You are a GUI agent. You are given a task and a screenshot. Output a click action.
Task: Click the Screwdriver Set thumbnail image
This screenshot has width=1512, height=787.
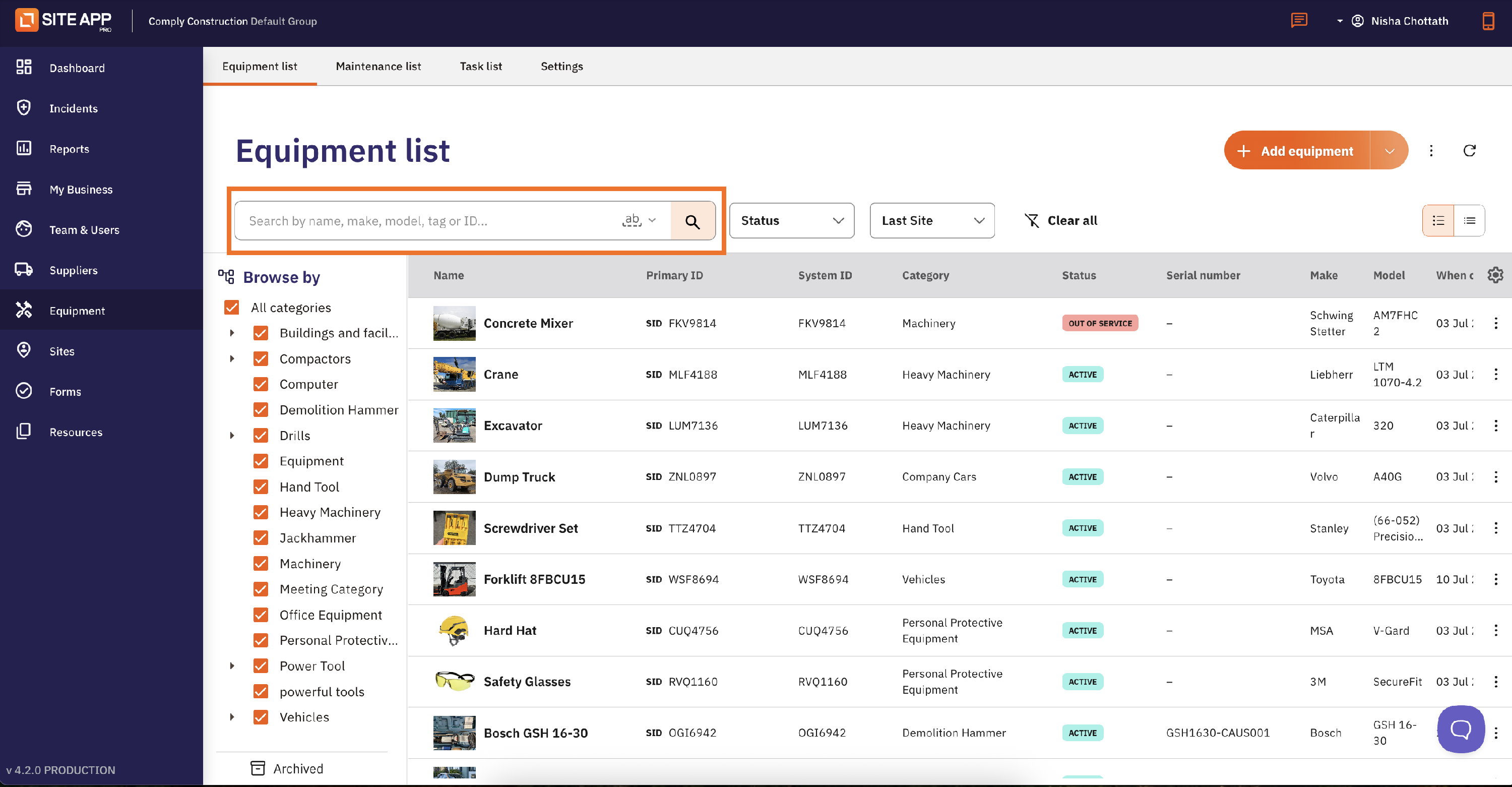[x=454, y=528]
